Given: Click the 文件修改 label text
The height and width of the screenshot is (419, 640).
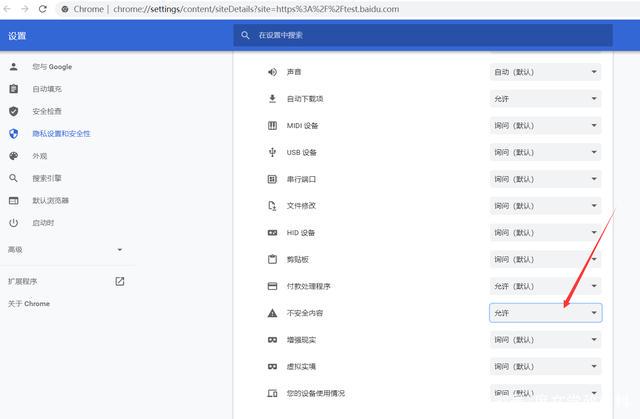Looking at the screenshot, I should tap(301, 206).
